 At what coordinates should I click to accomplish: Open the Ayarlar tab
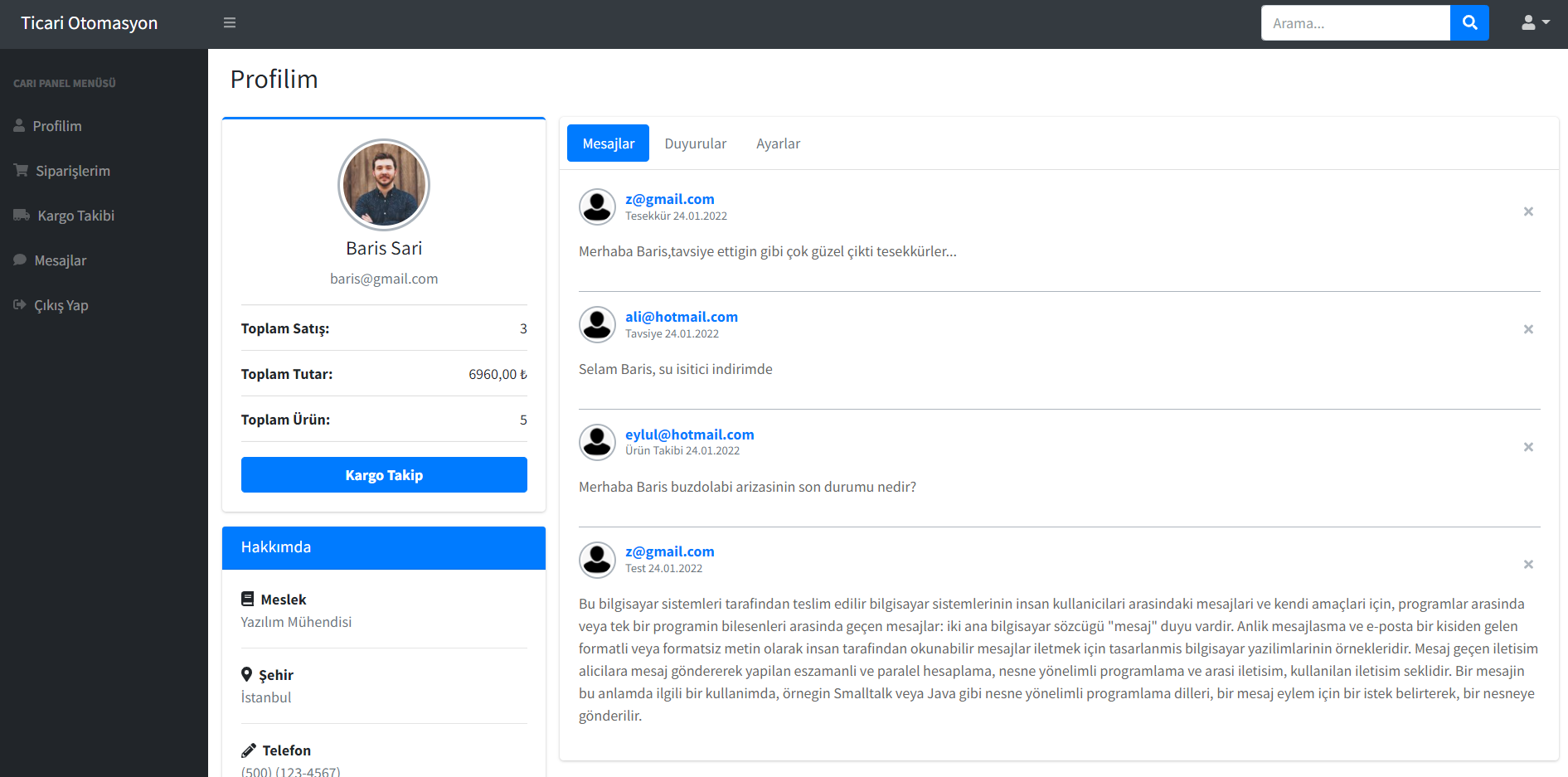tap(777, 143)
